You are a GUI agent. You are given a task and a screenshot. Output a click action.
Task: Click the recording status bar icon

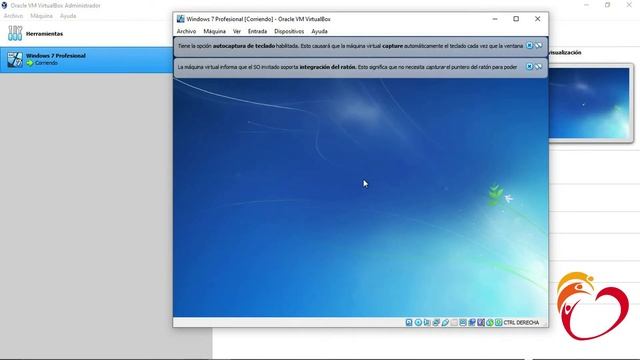point(472,322)
